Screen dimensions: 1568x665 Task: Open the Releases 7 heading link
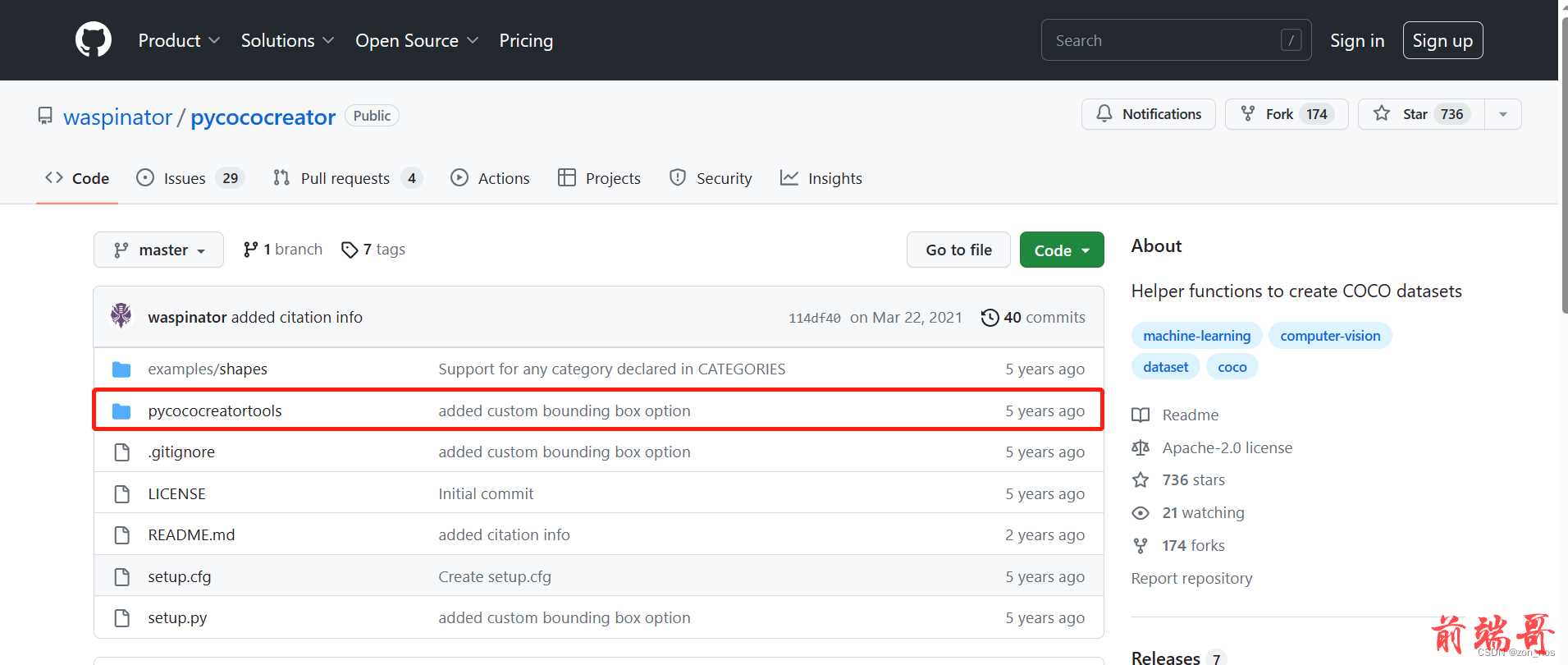coord(1178,658)
